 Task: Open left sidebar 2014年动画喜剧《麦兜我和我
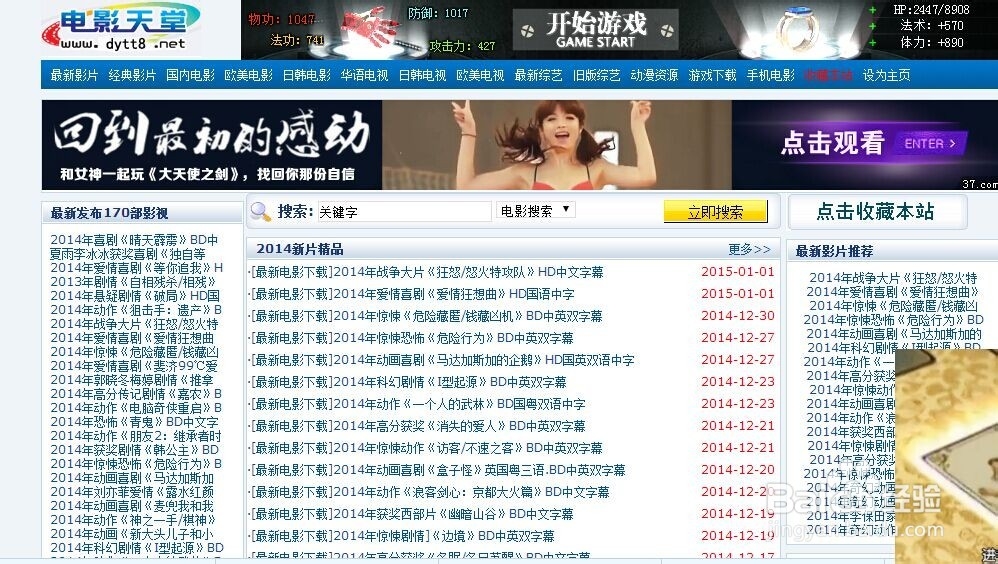(132, 505)
